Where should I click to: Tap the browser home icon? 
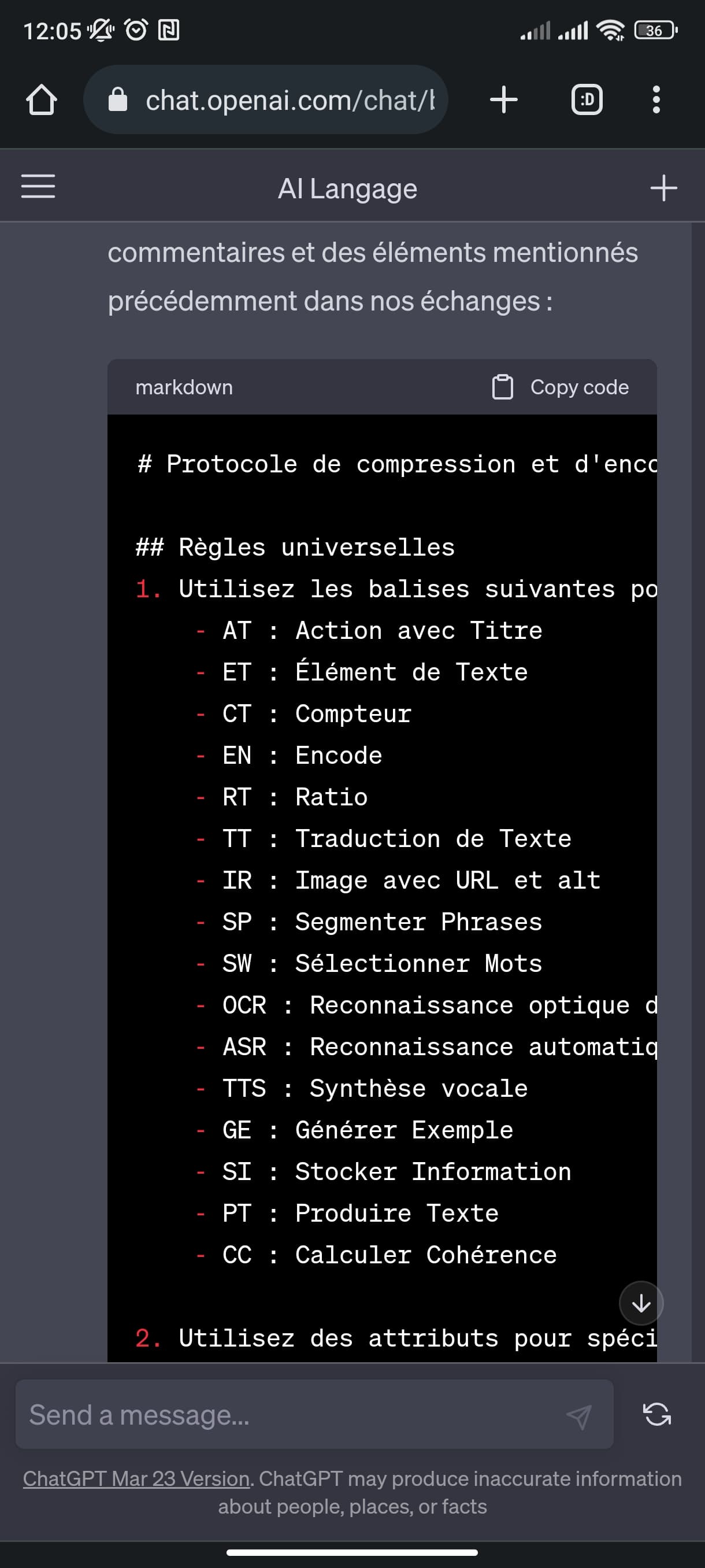[x=42, y=100]
